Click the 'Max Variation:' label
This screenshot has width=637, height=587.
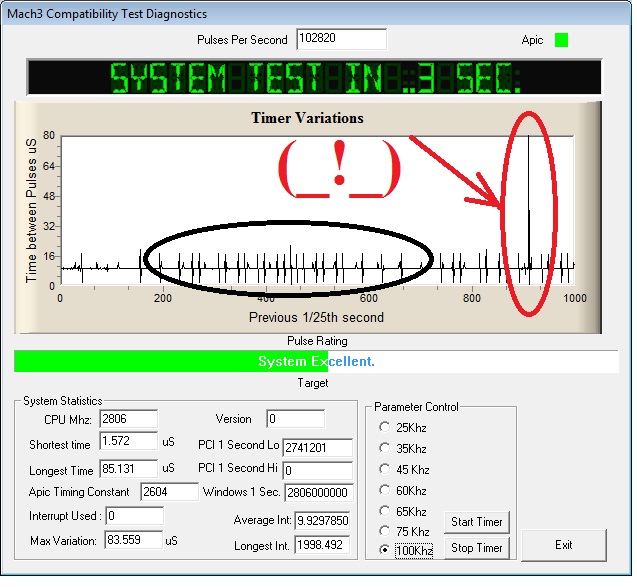pos(63,541)
